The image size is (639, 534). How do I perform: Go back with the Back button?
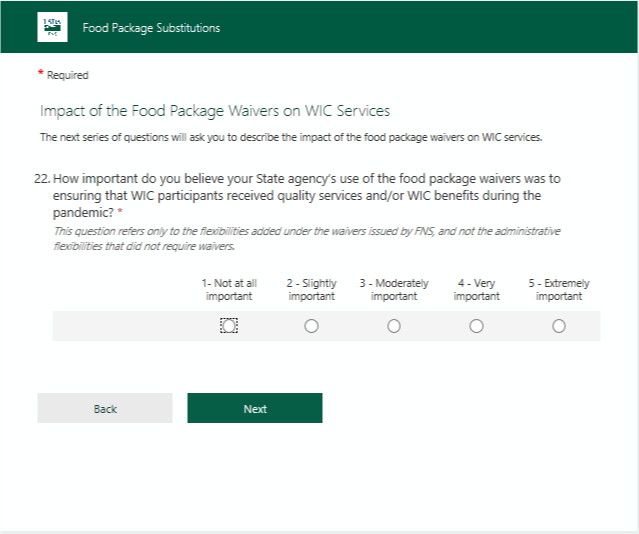click(x=105, y=408)
